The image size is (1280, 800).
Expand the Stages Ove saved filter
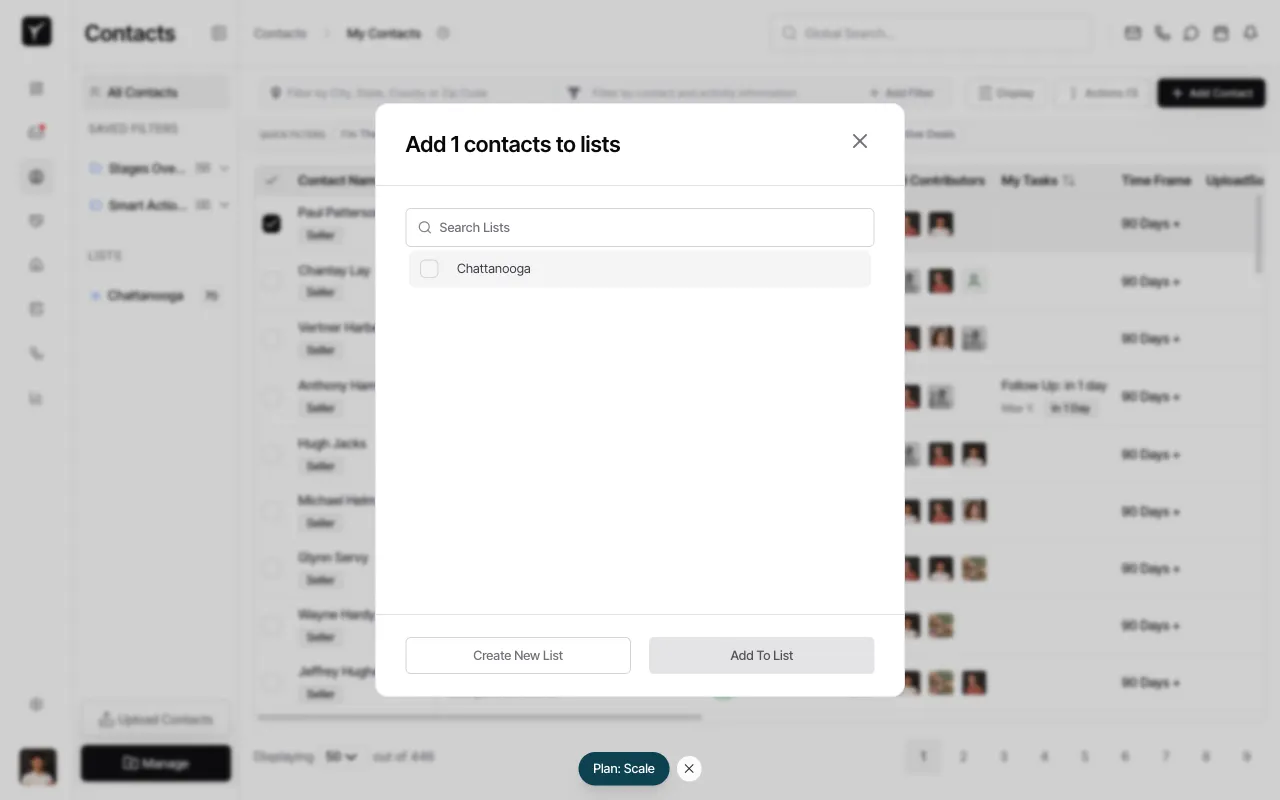point(224,168)
